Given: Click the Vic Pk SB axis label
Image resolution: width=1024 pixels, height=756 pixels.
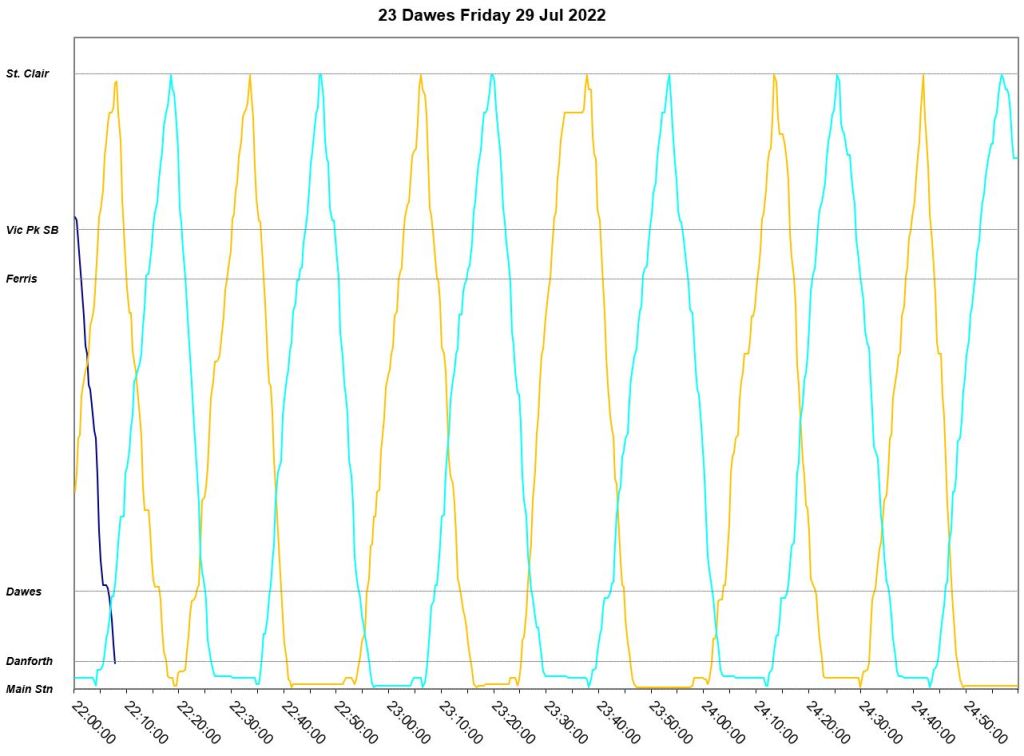Looking at the screenshot, I should point(33,230).
